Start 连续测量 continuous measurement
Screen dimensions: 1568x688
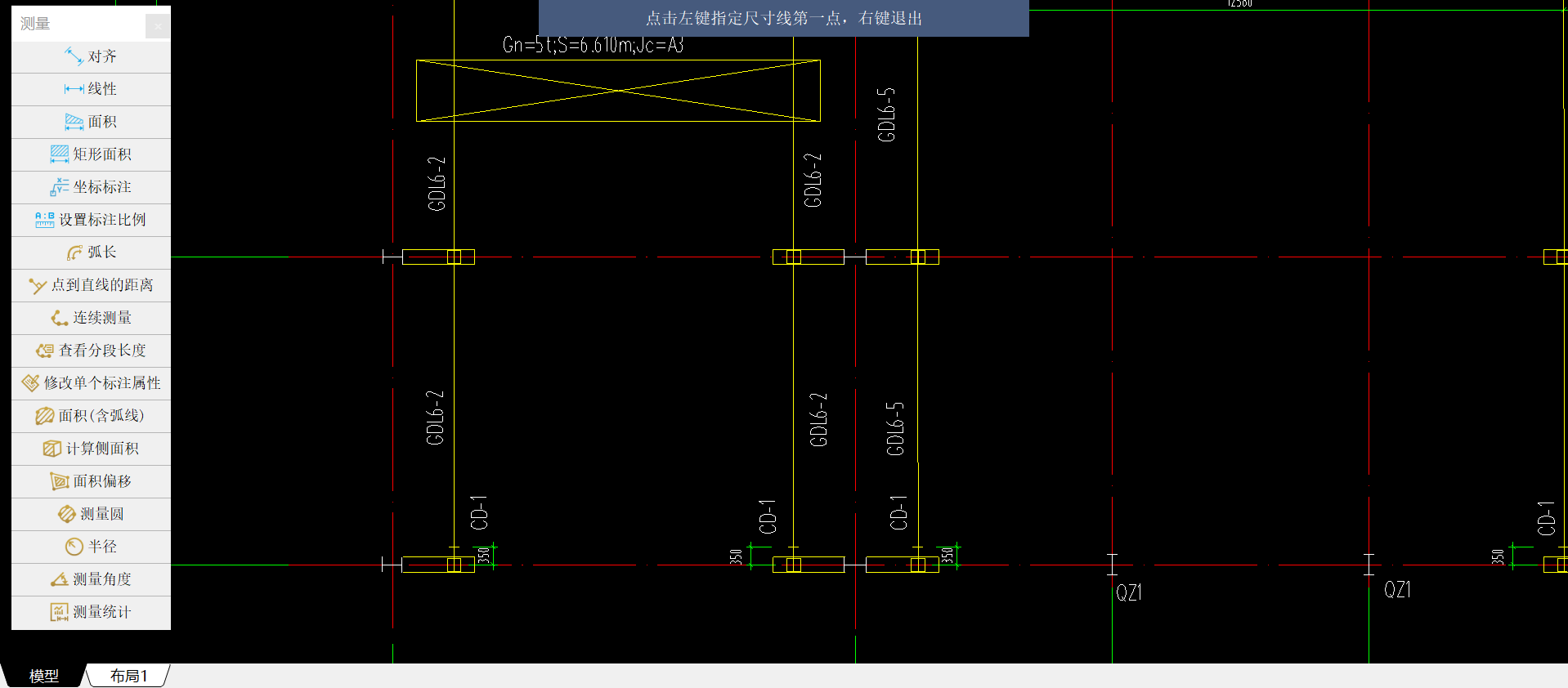91,318
